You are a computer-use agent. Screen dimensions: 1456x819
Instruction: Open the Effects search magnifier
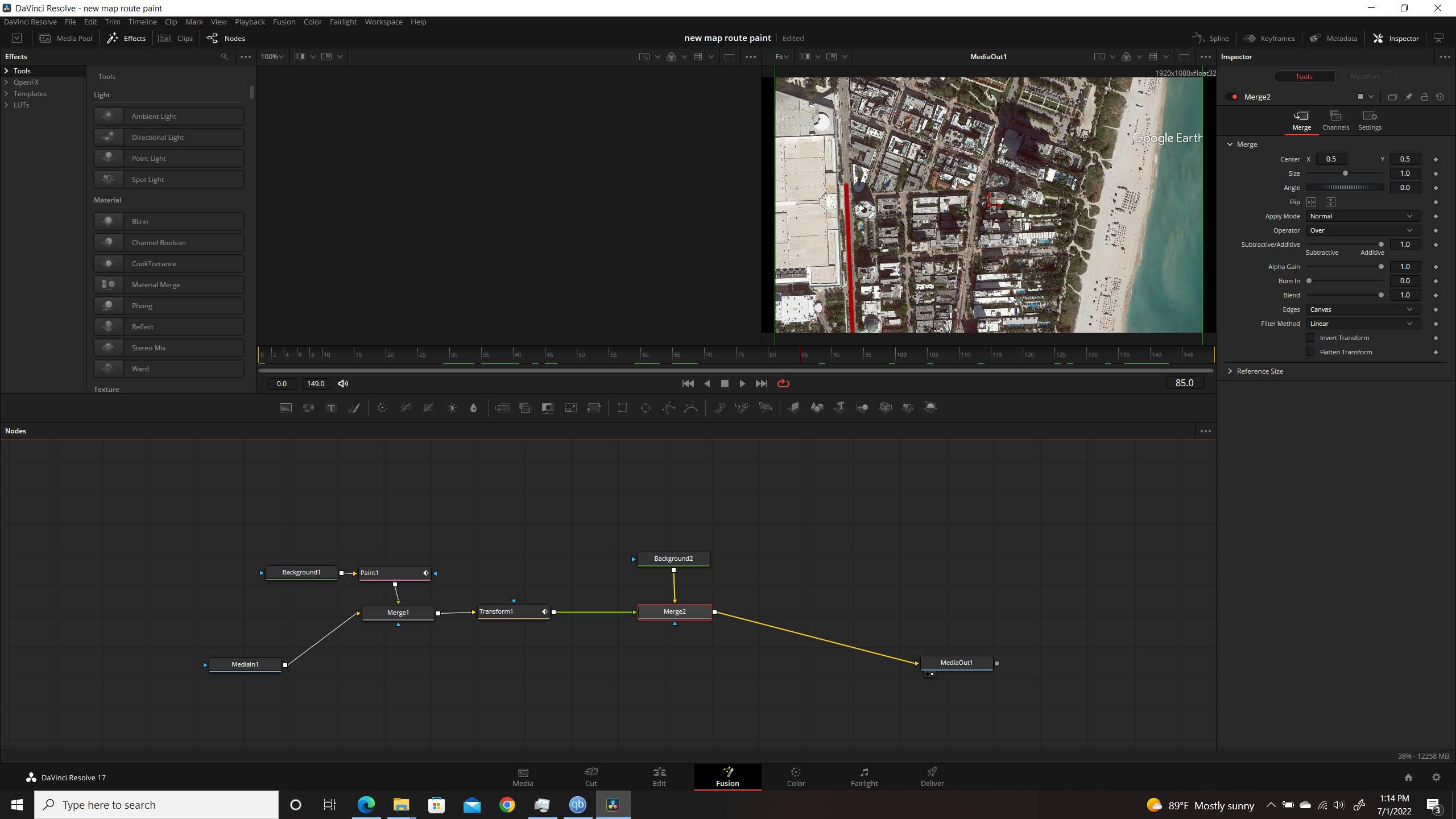point(224,57)
